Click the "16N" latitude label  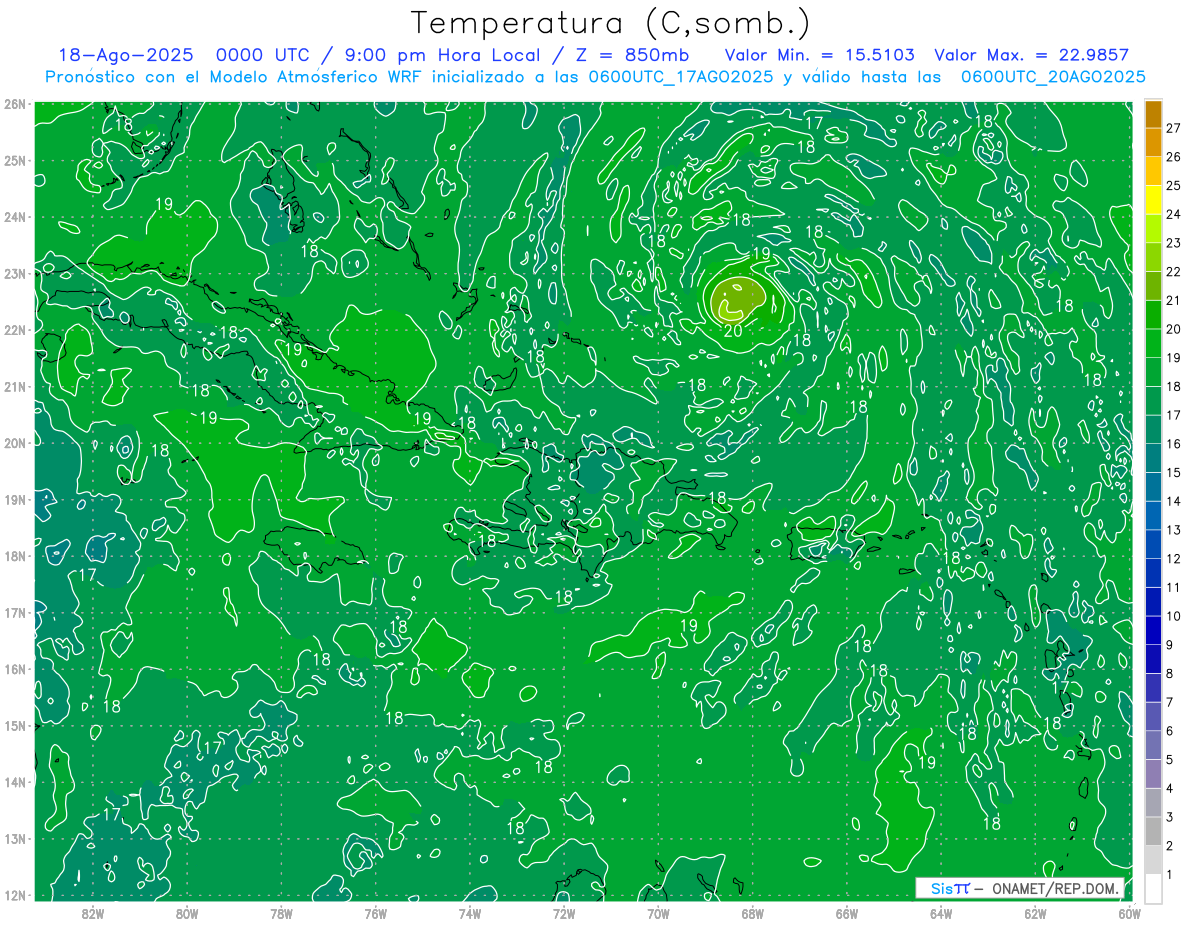point(14,669)
